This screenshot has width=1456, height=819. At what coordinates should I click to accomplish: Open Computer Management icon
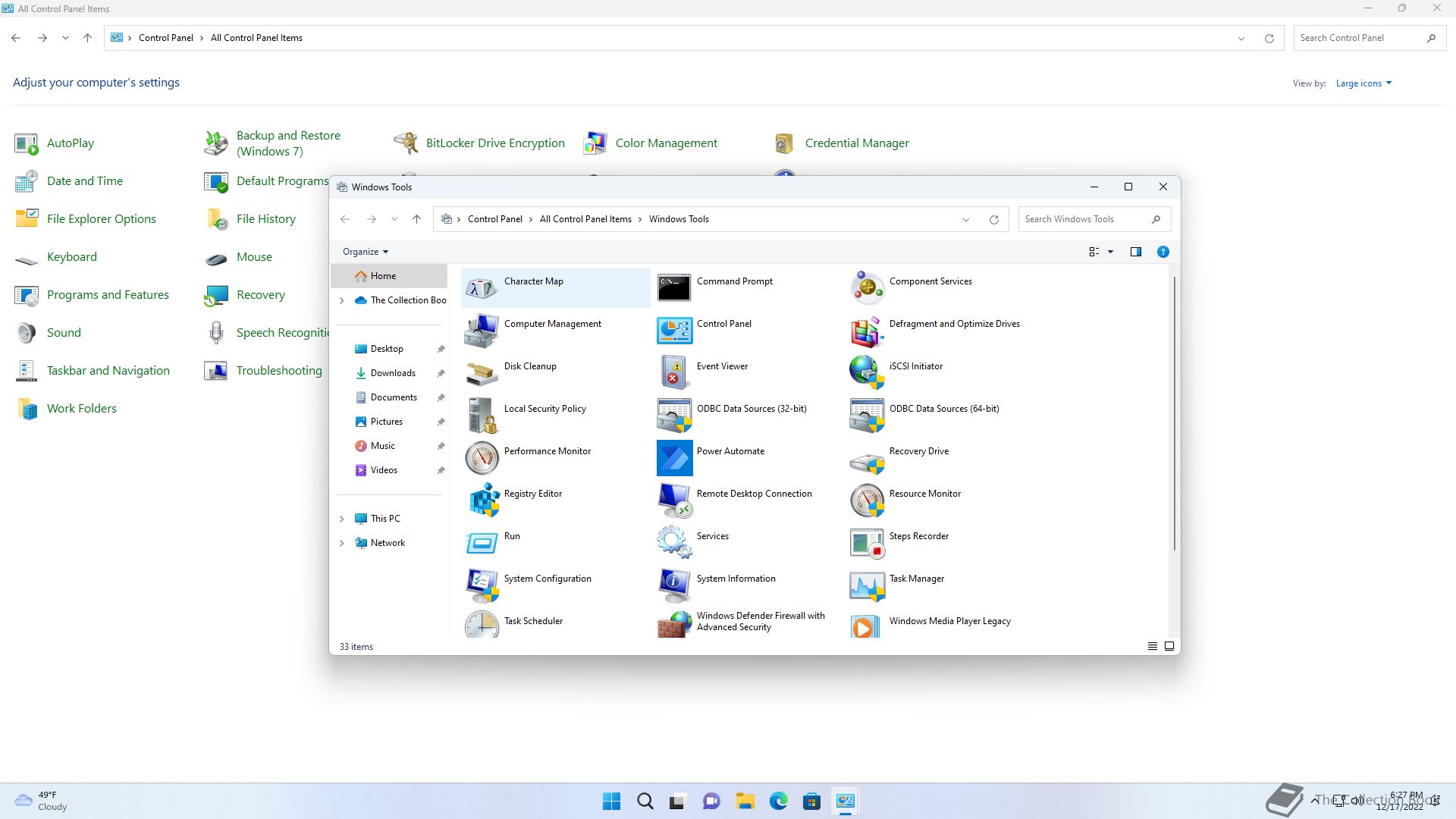[x=482, y=331]
